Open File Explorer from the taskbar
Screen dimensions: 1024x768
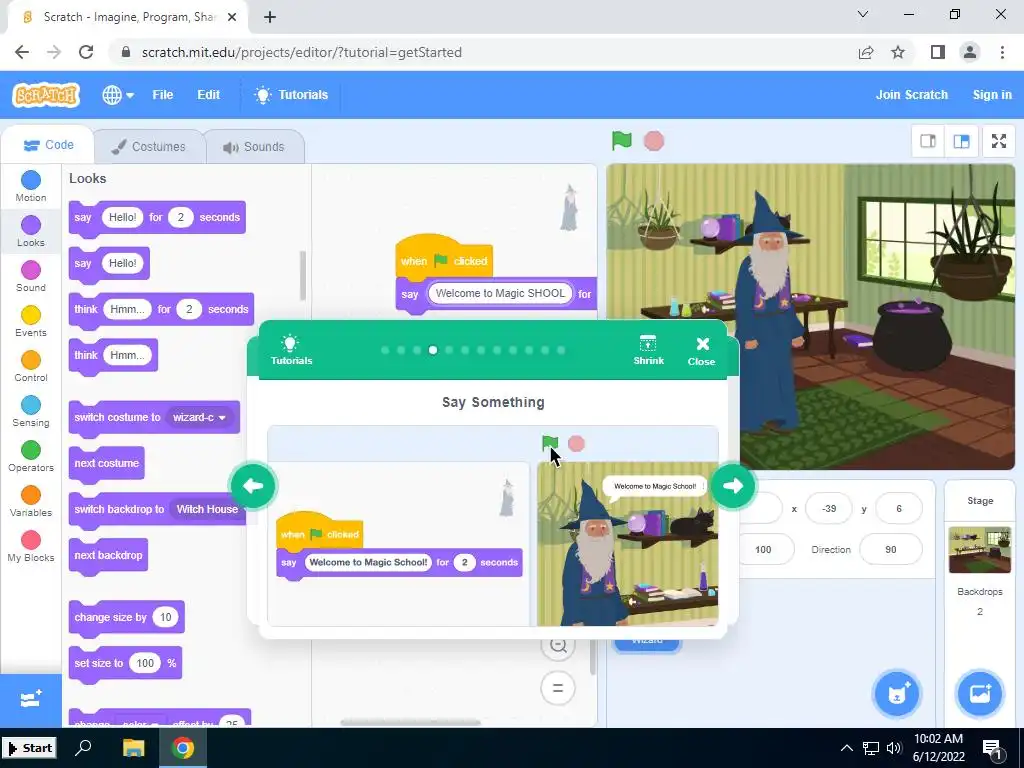coord(133,748)
